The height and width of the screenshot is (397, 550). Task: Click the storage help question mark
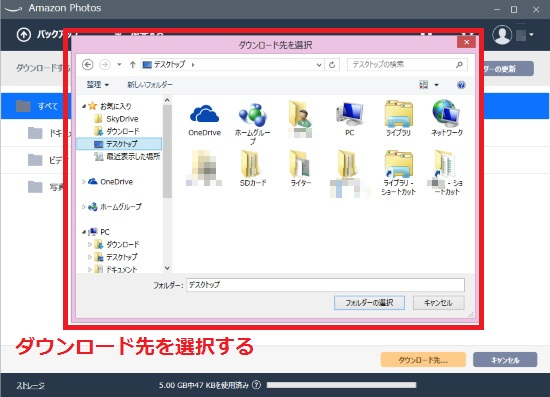[256, 385]
